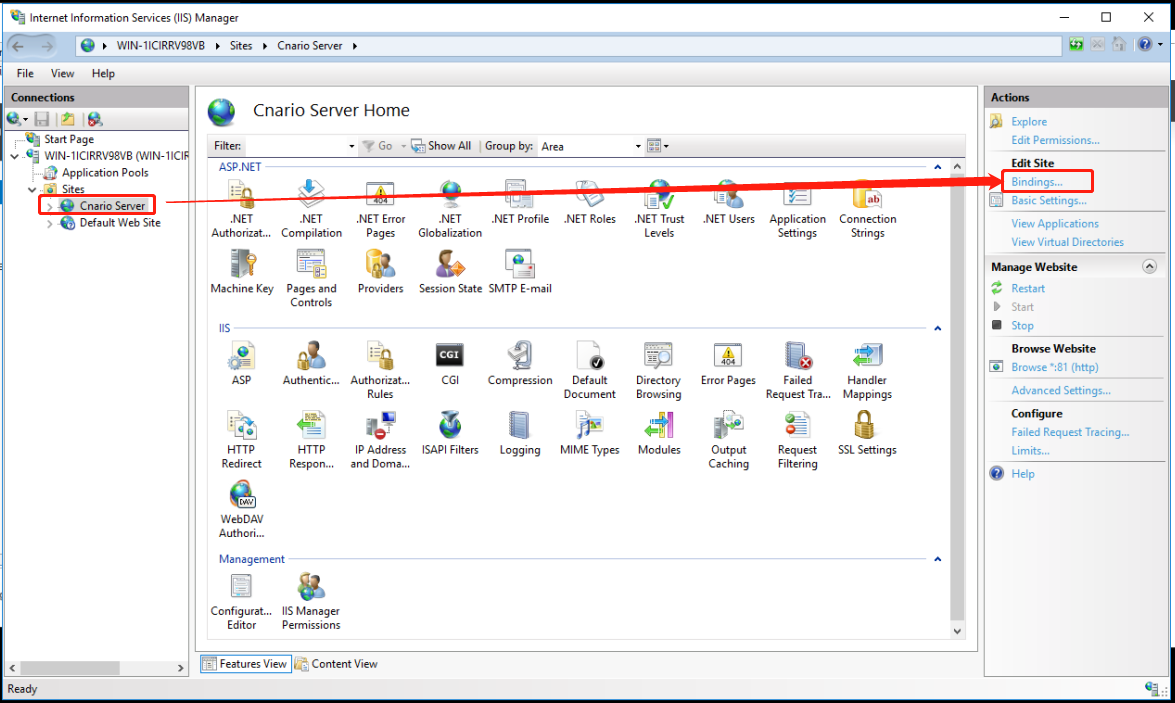Open the Group by Area dropdown
The height and width of the screenshot is (703, 1175).
coord(637,146)
